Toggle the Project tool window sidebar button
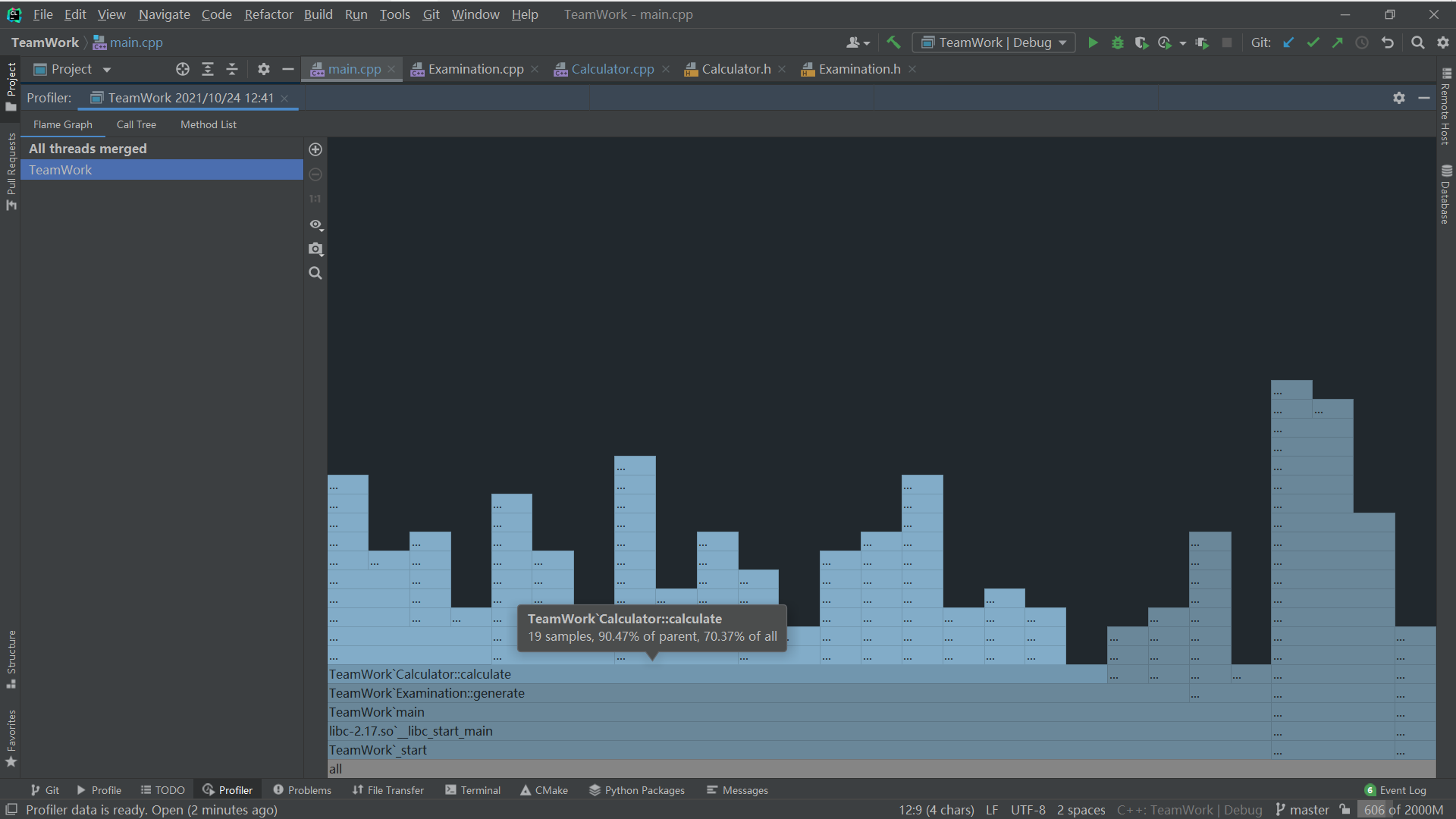This screenshot has height=819, width=1456. coord(11,85)
